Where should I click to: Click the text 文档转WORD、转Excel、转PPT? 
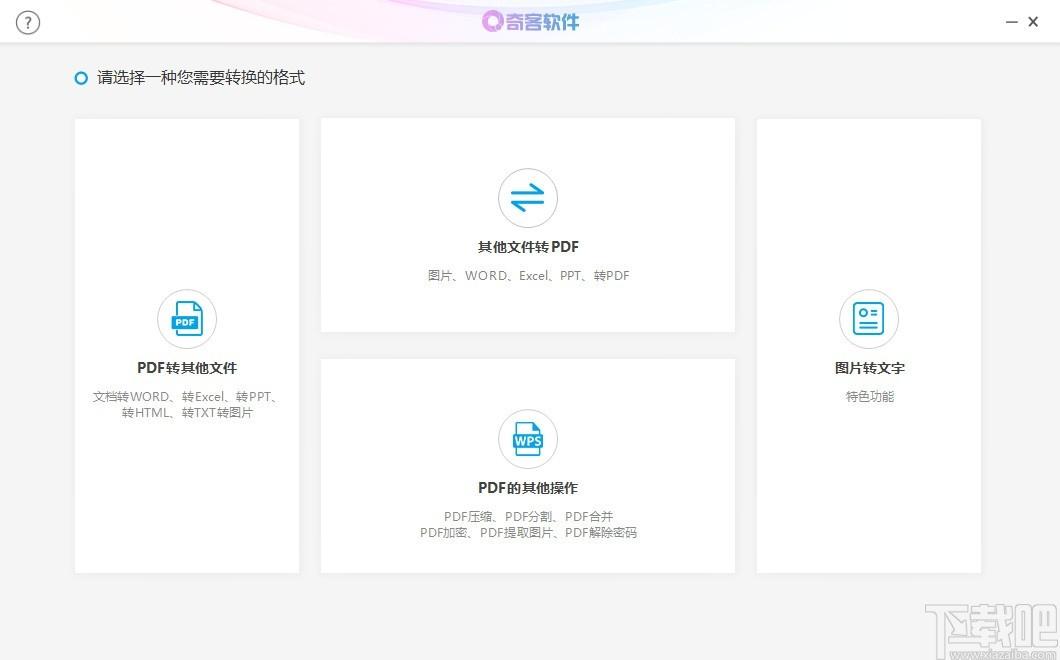pos(186,396)
